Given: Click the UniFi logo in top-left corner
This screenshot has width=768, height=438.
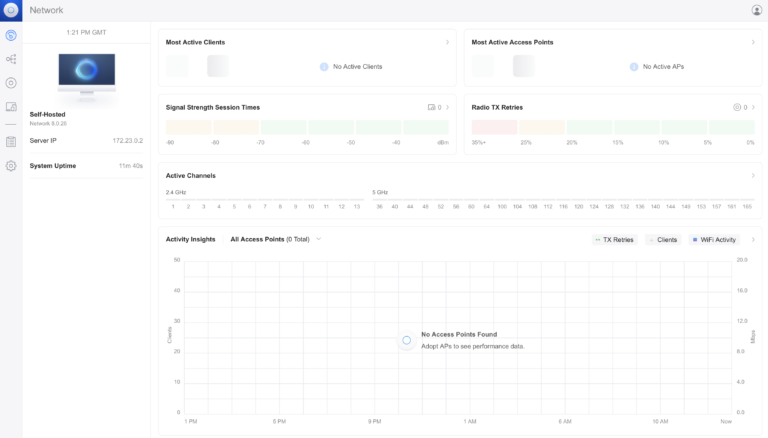Looking at the screenshot, I should (x=11, y=10).
